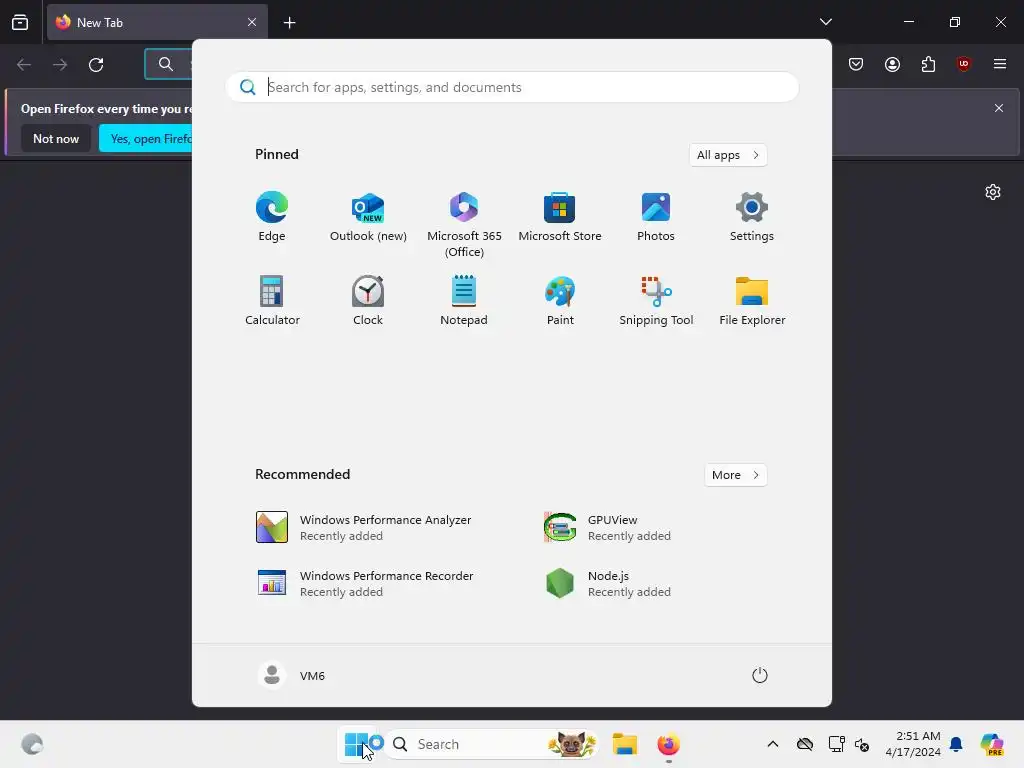Open the Firefox hamburger application menu

[x=999, y=64]
